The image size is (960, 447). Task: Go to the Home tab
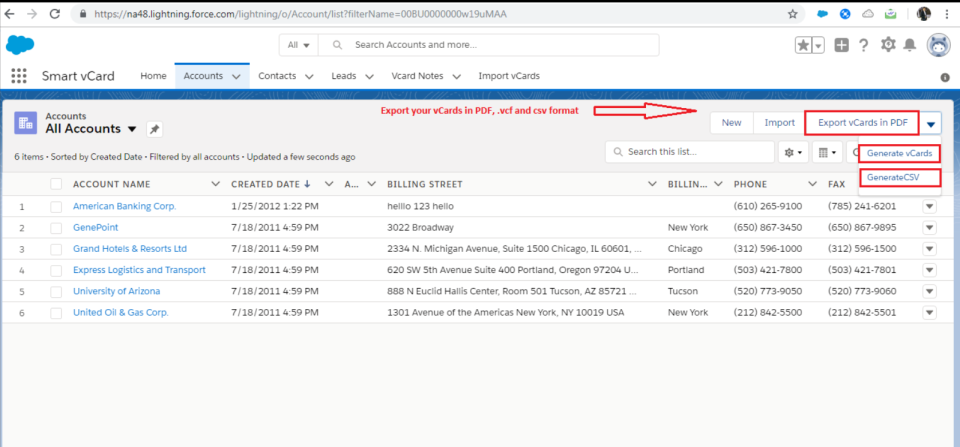click(x=153, y=76)
